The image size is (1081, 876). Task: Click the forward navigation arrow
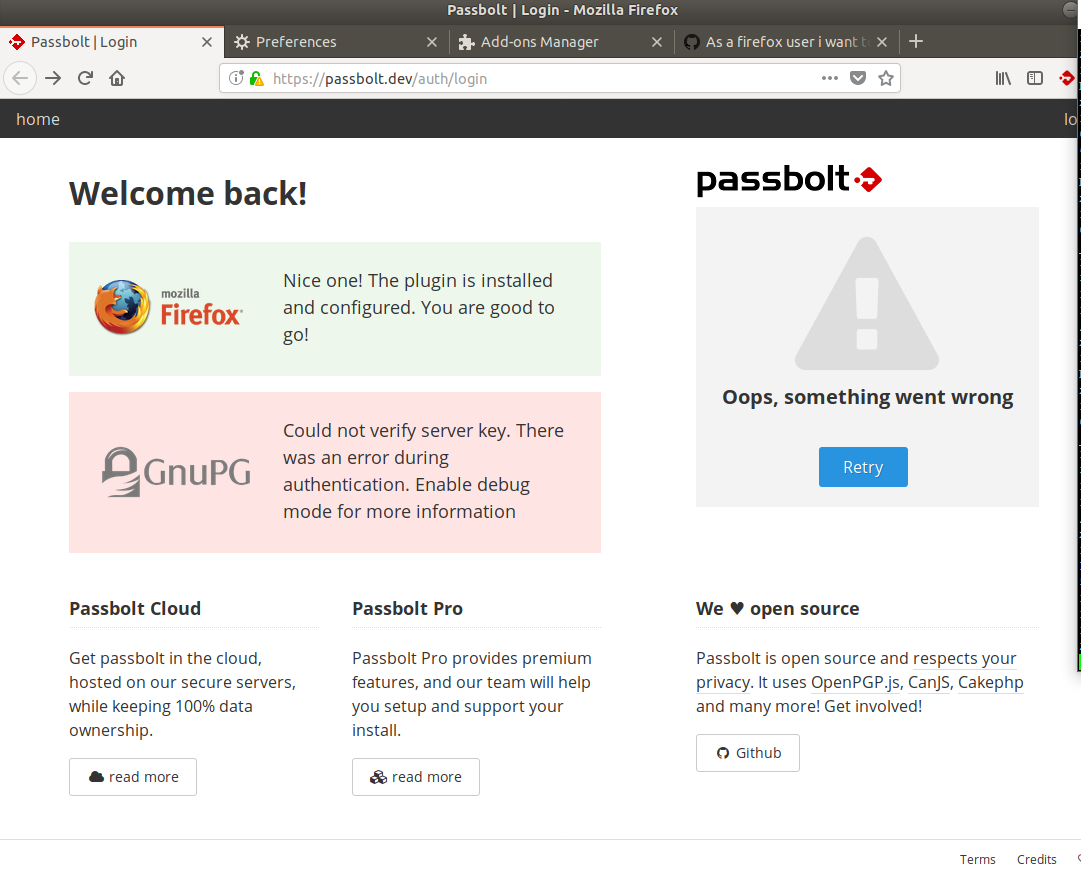click(x=53, y=78)
